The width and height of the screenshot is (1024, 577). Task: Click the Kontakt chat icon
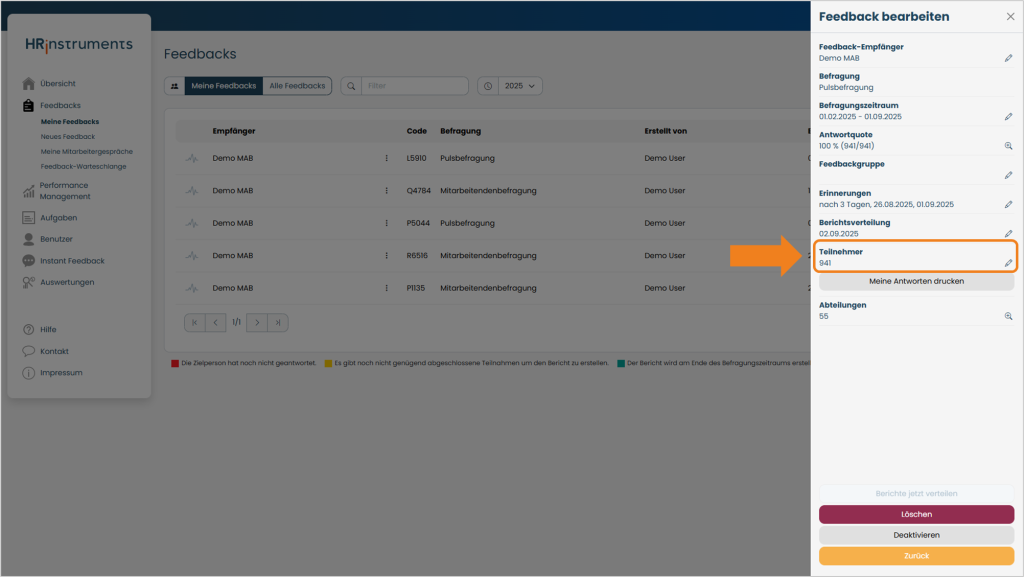tap(28, 351)
